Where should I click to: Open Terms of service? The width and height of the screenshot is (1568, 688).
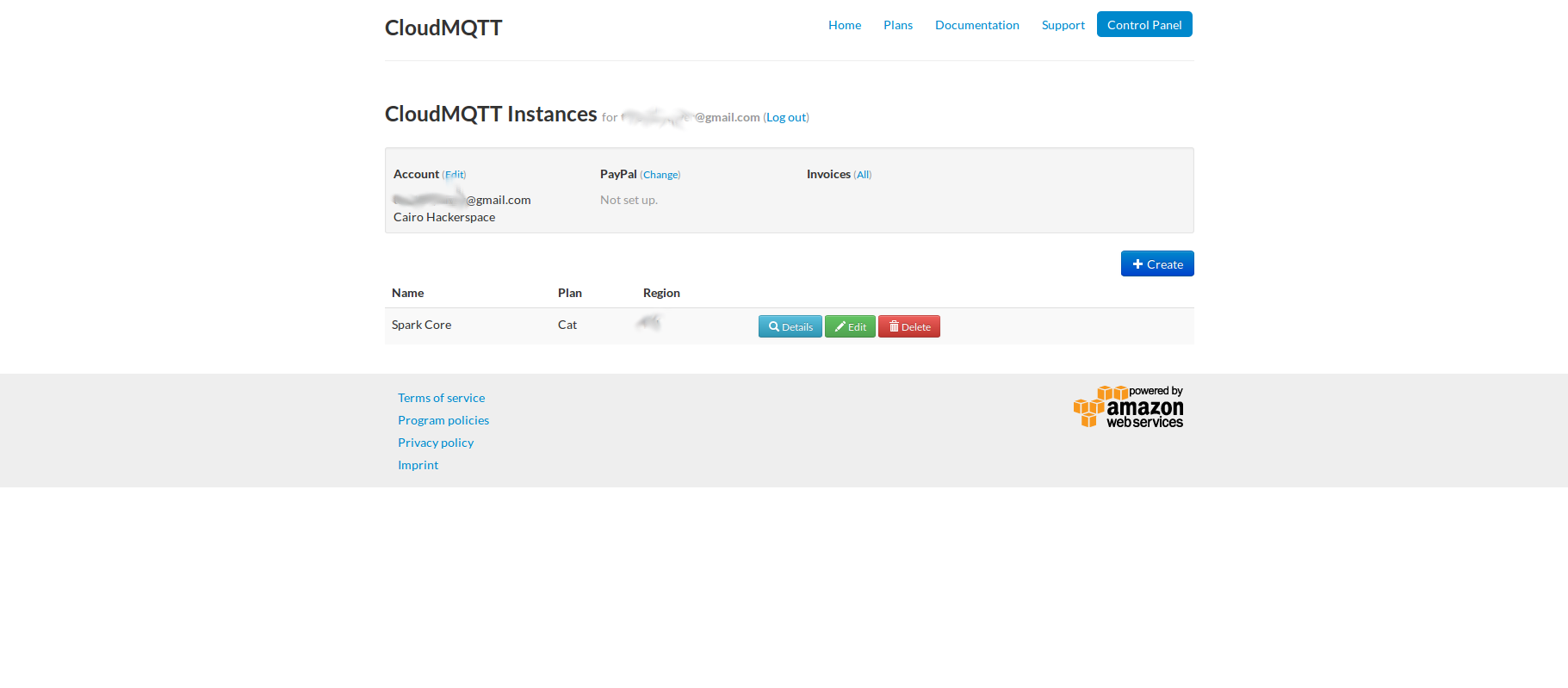pos(441,398)
